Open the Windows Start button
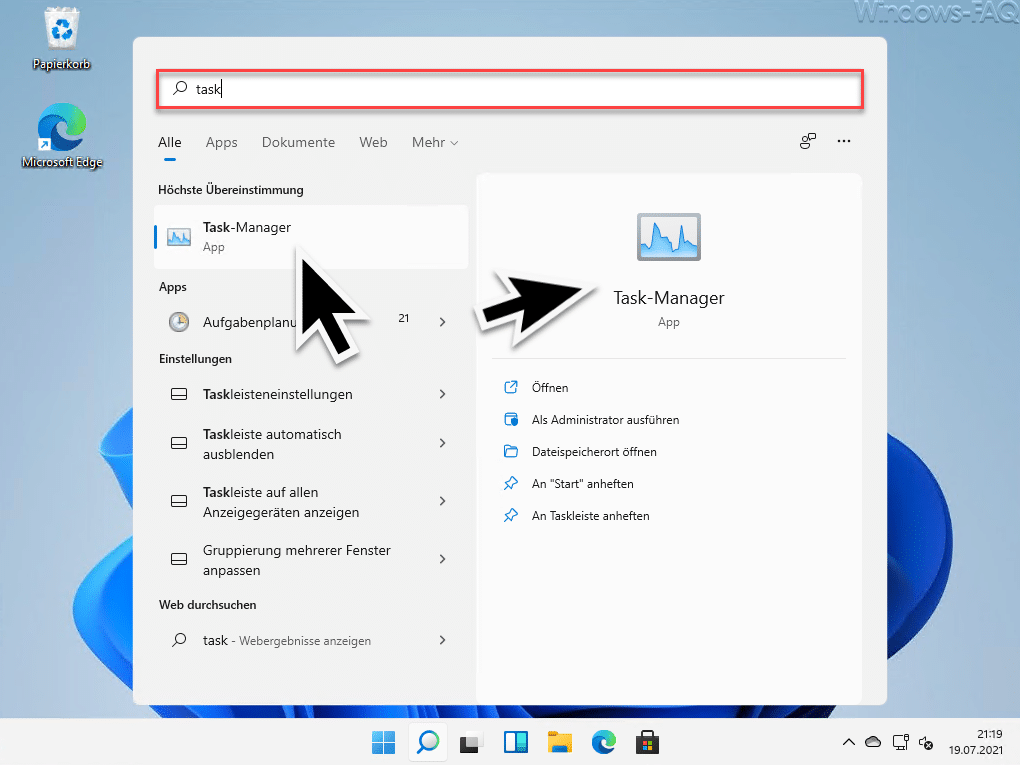Viewport: 1020px width, 765px height. (384, 742)
